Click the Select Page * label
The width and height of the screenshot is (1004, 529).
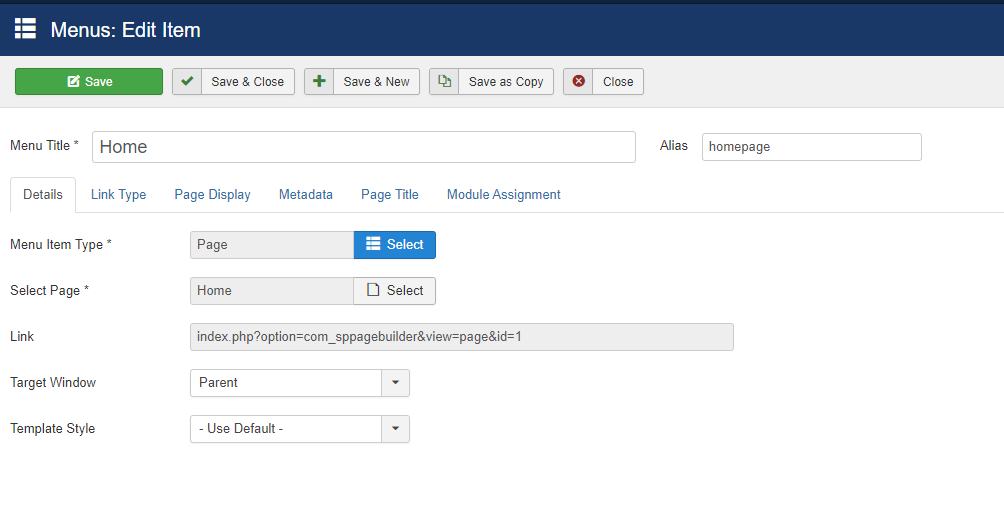49,291
